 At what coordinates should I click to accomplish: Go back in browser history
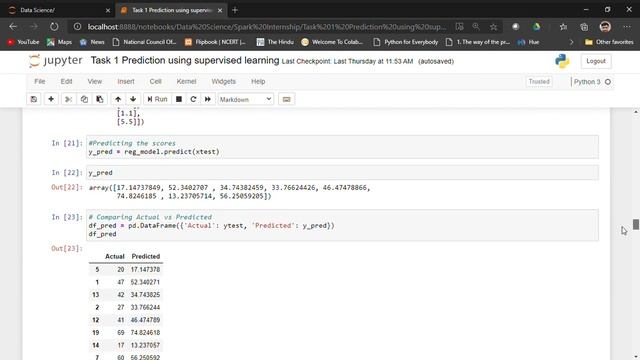(13, 27)
